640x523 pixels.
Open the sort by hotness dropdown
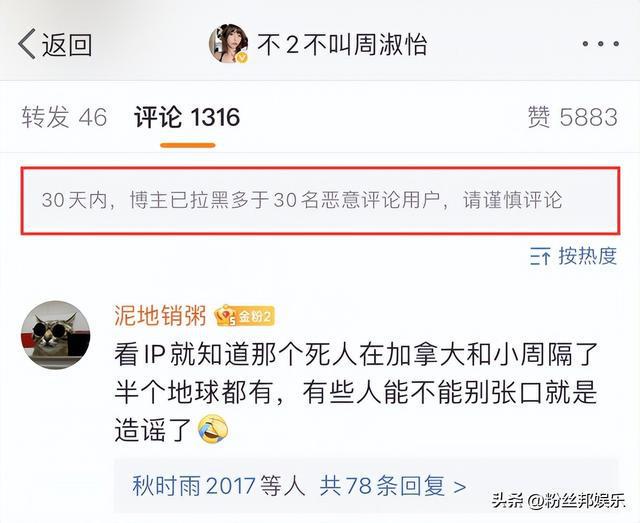click(x=573, y=256)
